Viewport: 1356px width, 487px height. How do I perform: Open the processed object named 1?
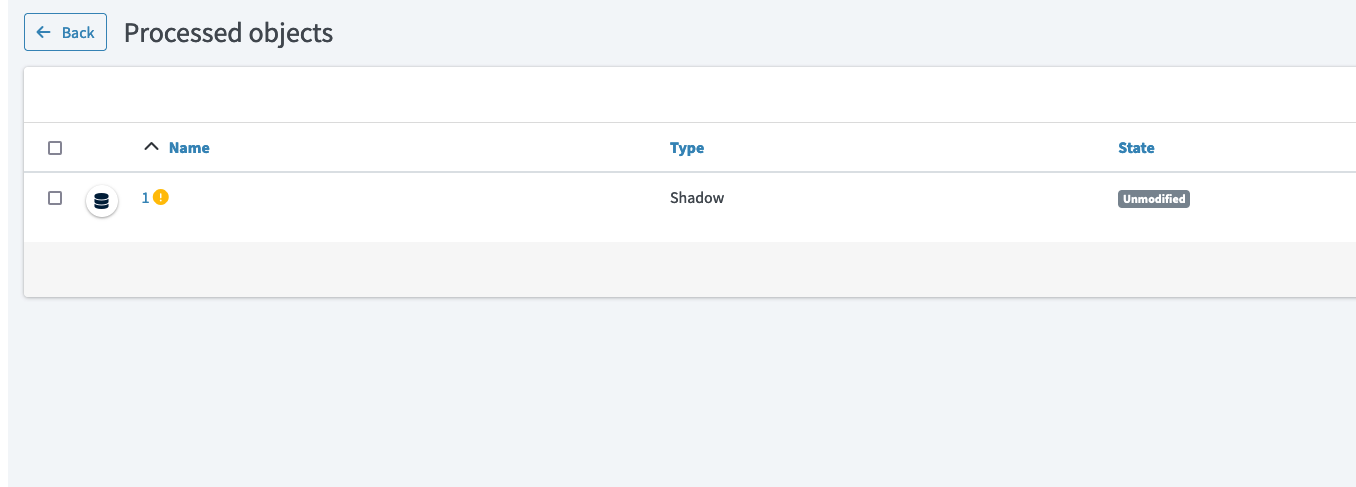(145, 198)
